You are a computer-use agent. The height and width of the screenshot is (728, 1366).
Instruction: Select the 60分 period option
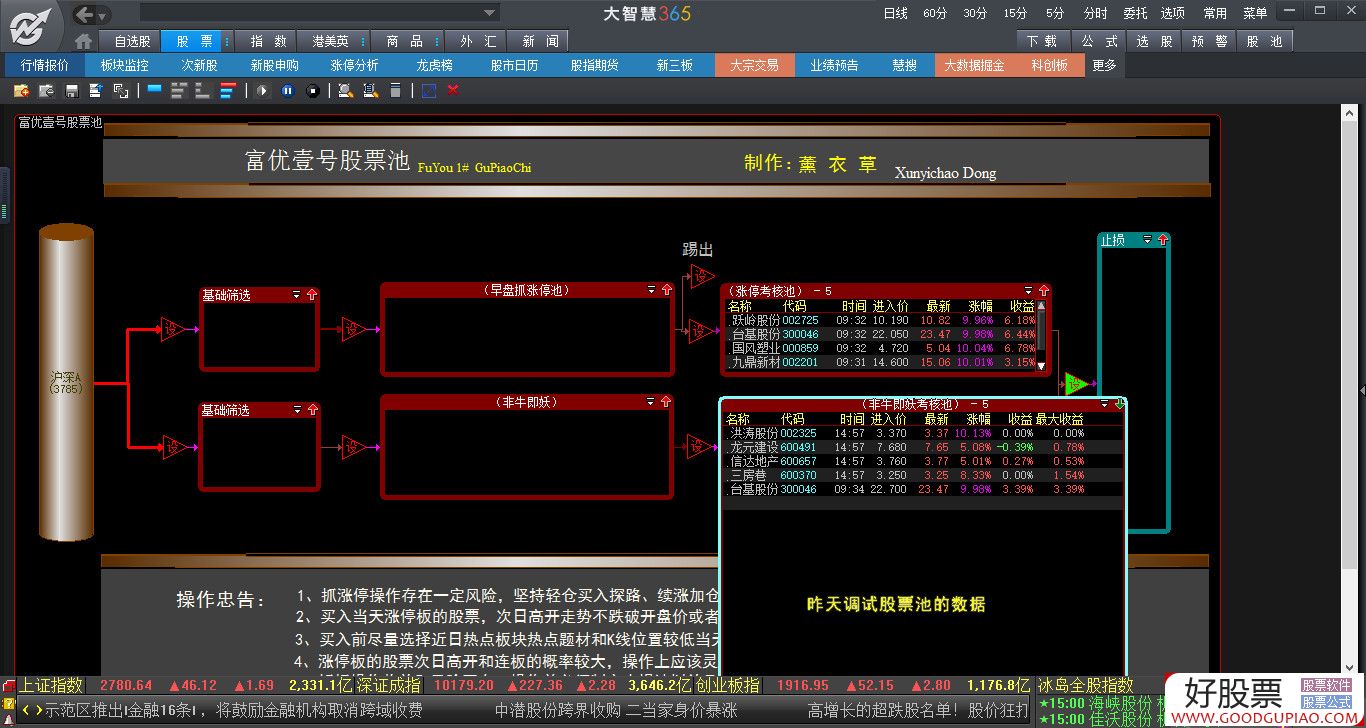(x=935, y=13)
